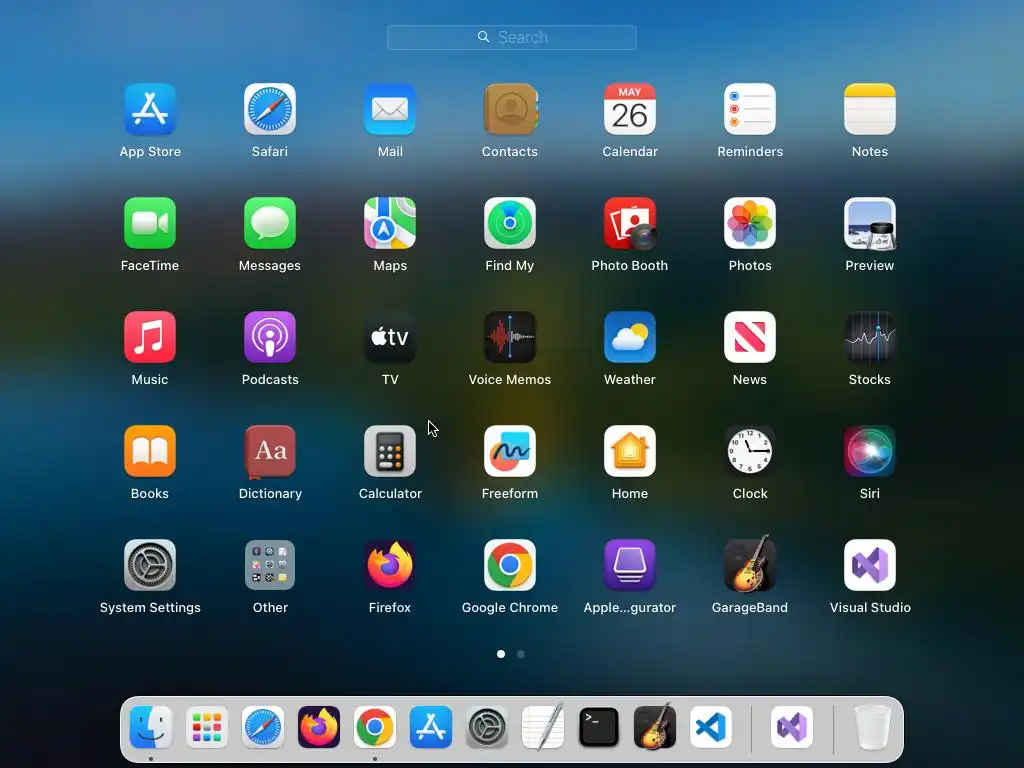Launch Photo Booth
Image resolution: width=1024 pixels, height=768 pixels.
pos(630,223)
